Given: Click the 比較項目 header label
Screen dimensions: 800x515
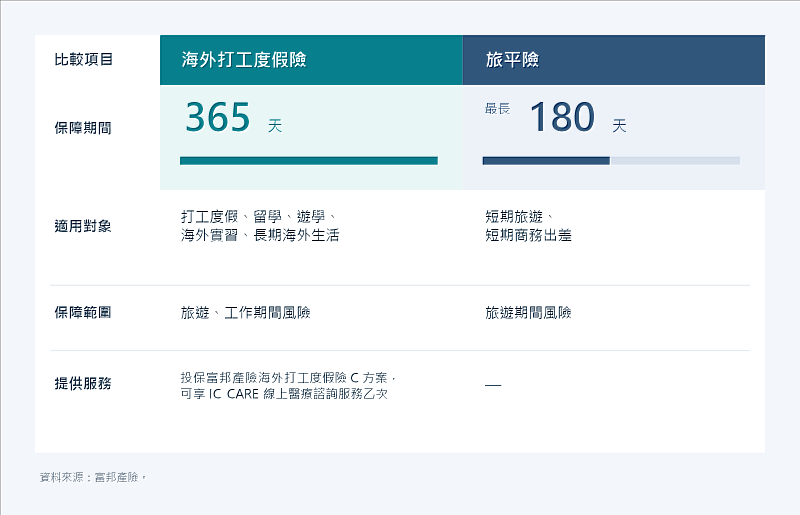Looking at the screenshot, I should coord(83,59).
